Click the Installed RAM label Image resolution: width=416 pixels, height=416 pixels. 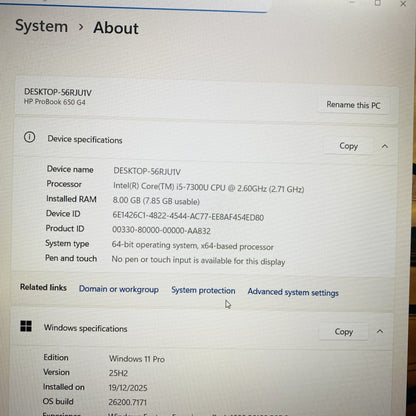(71, 199)
